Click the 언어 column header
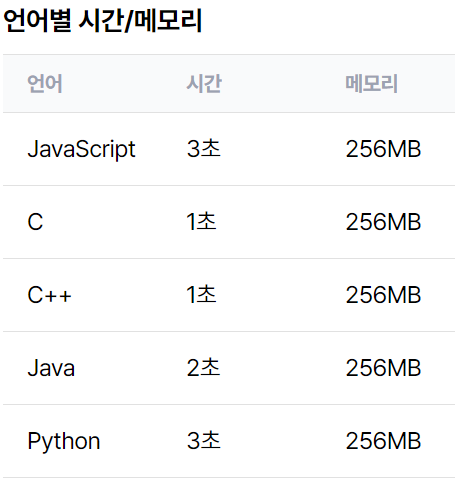Image resolution: width=455 pixels, height=479 pixels. (45, 83)
